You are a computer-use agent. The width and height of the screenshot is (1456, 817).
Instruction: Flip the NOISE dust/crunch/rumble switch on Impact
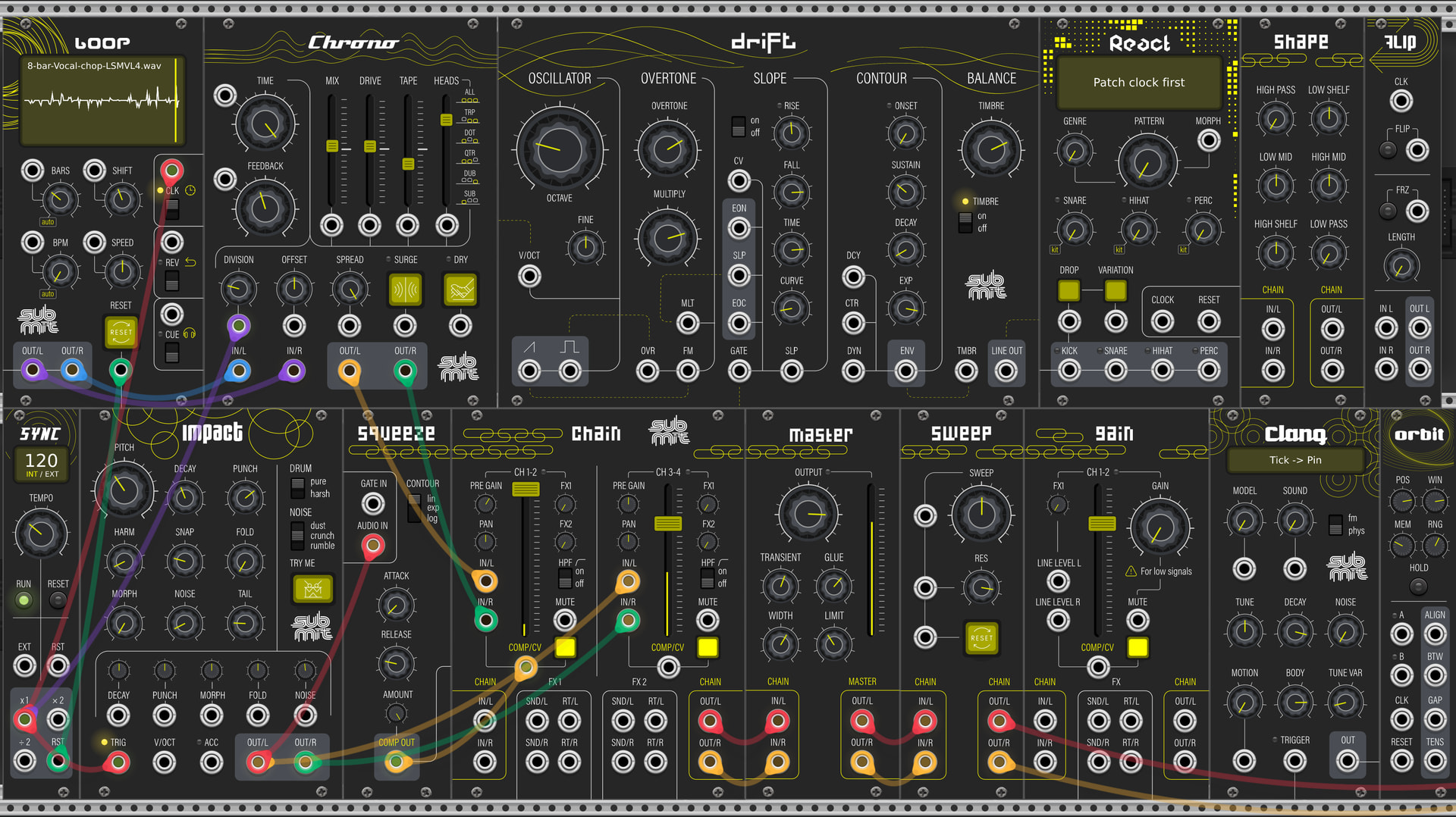click(298, 535)
